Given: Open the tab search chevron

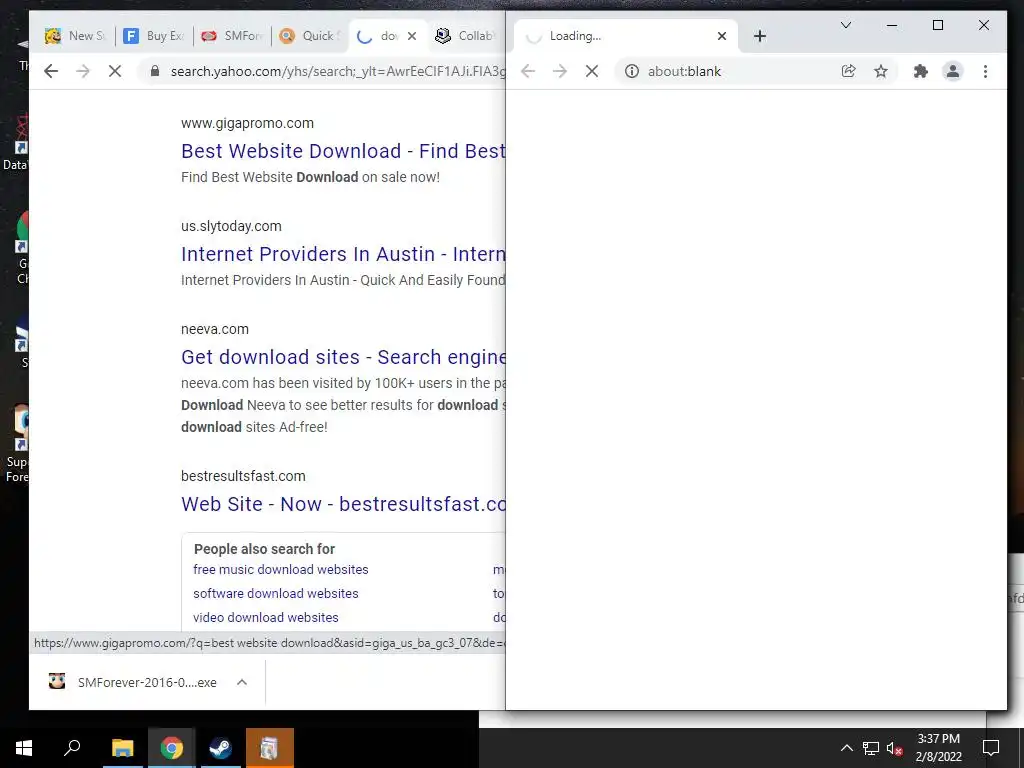Looking at the screenshot, I should click(846, 25).
